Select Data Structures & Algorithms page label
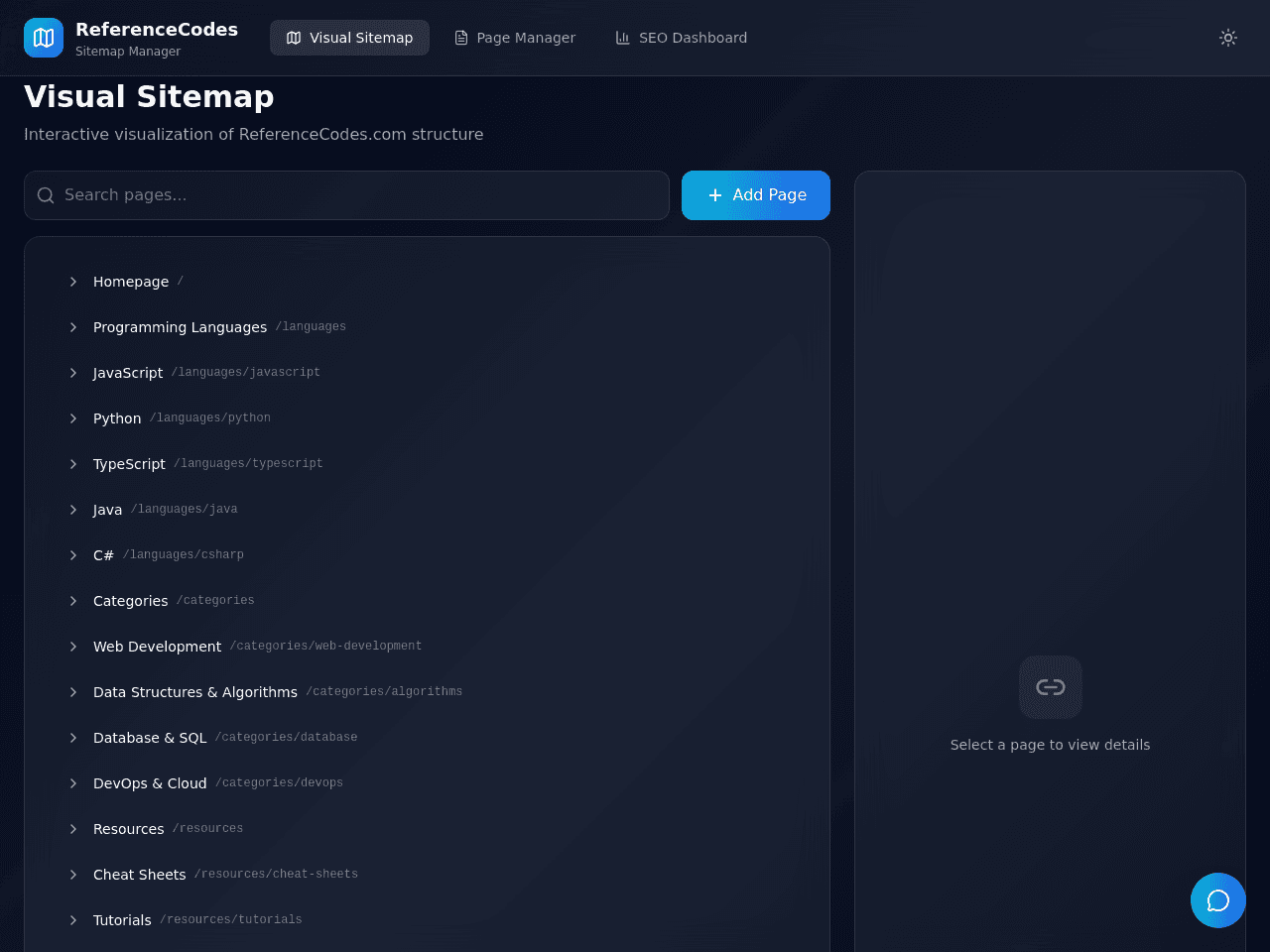 pos(195,692)
